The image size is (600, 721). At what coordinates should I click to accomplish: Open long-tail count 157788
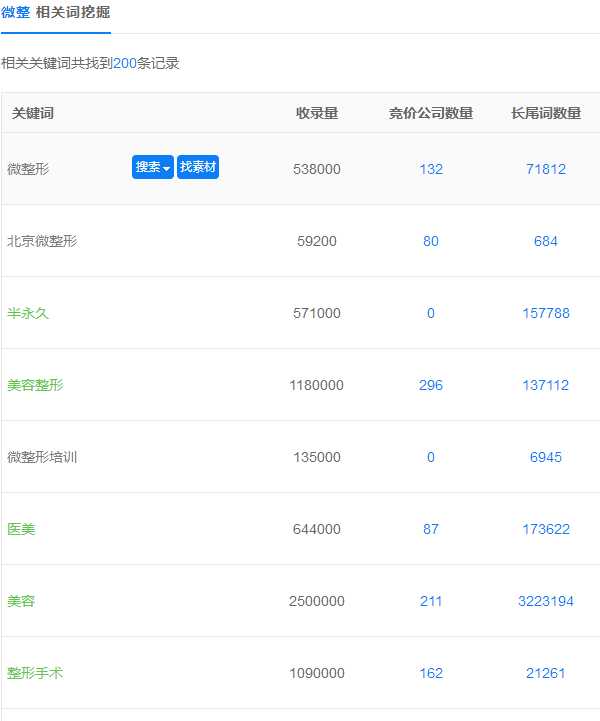tap(546, 313)
